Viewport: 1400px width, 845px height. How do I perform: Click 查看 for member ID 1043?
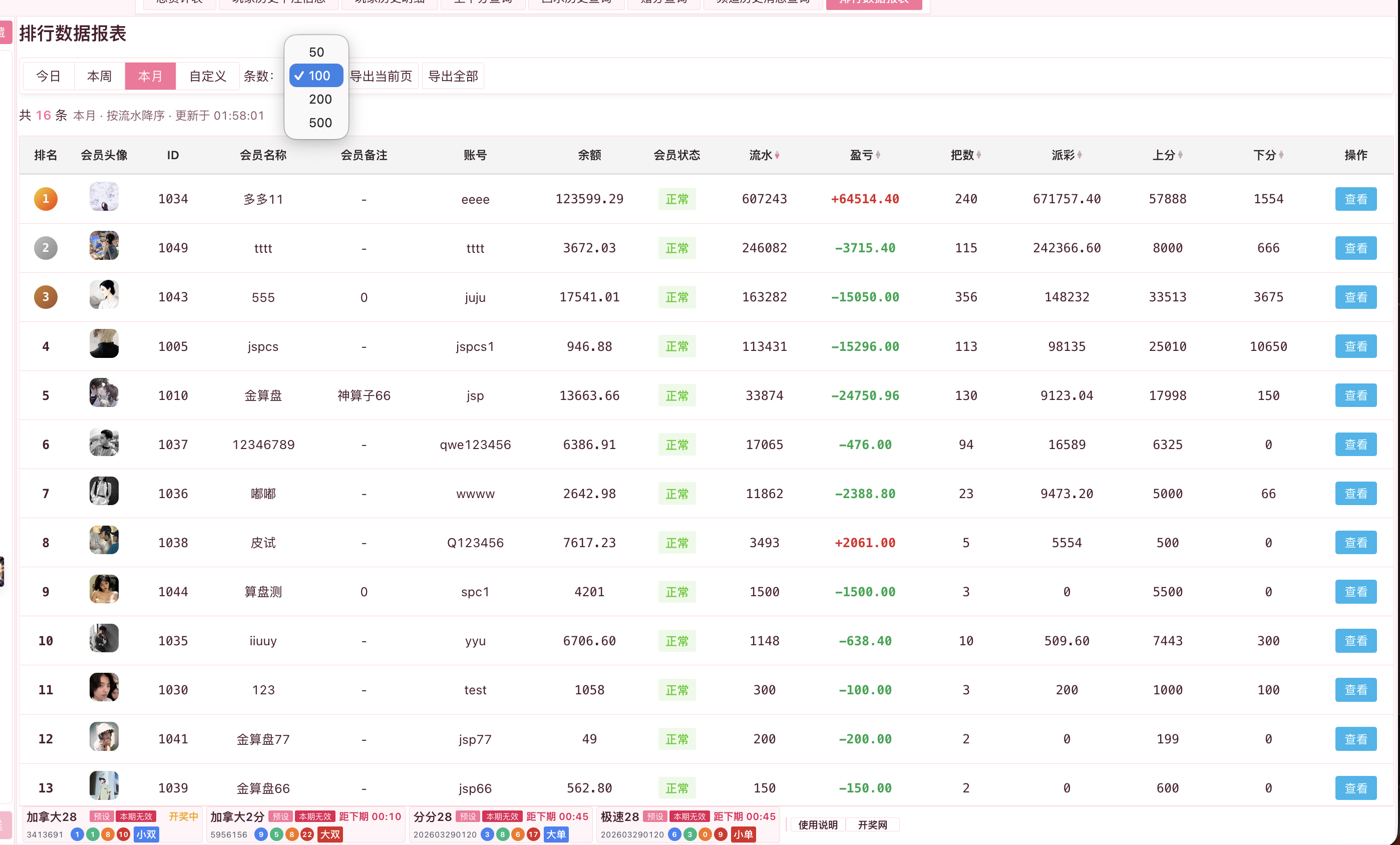click(x=1355, y=297)
